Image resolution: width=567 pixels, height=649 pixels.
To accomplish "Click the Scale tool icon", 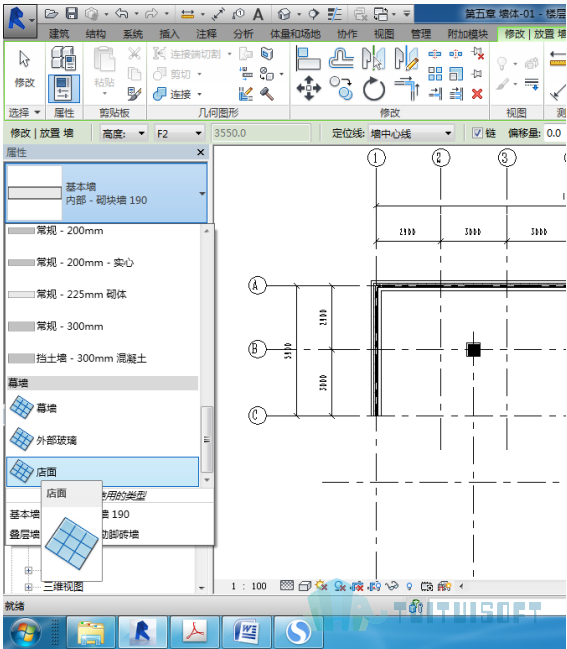I will tap(456, 74).
